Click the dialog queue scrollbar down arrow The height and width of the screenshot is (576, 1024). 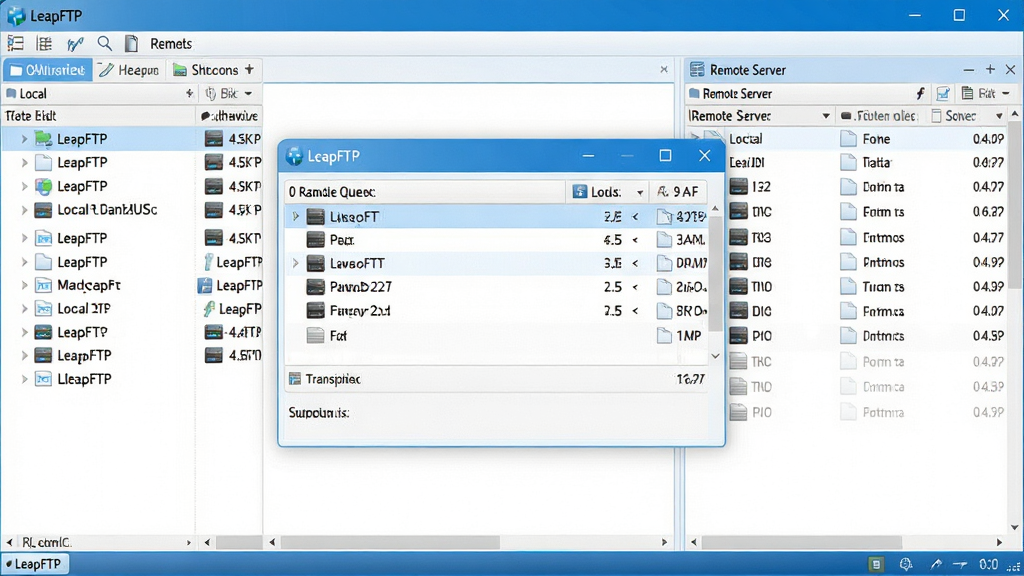715,356
